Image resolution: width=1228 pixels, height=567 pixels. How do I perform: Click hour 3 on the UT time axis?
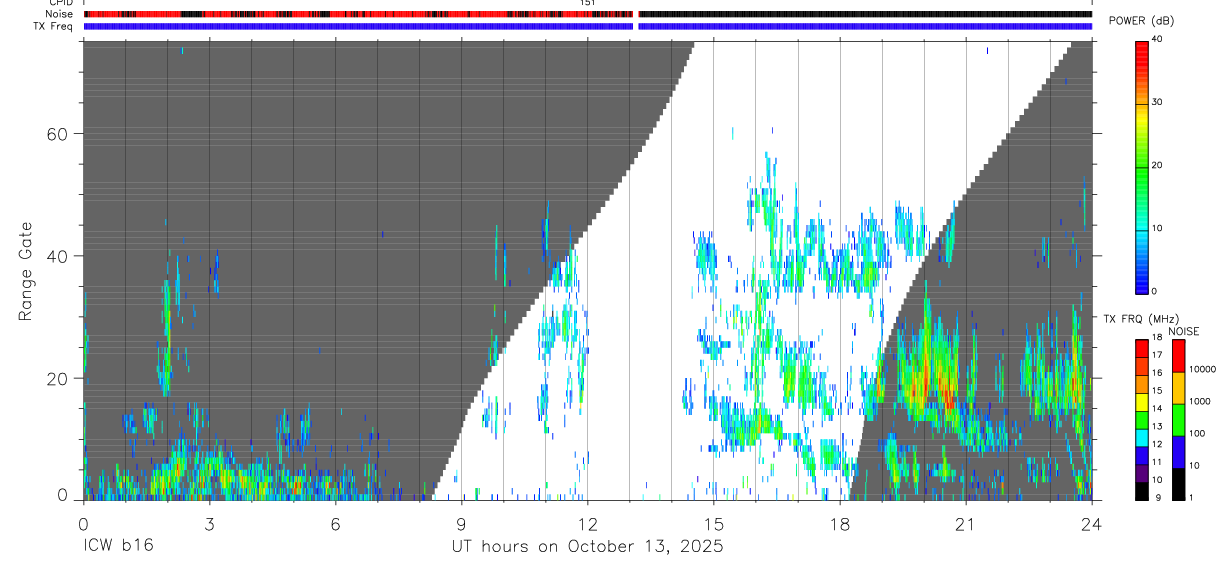pyautogui.click(x=209, y=523)
